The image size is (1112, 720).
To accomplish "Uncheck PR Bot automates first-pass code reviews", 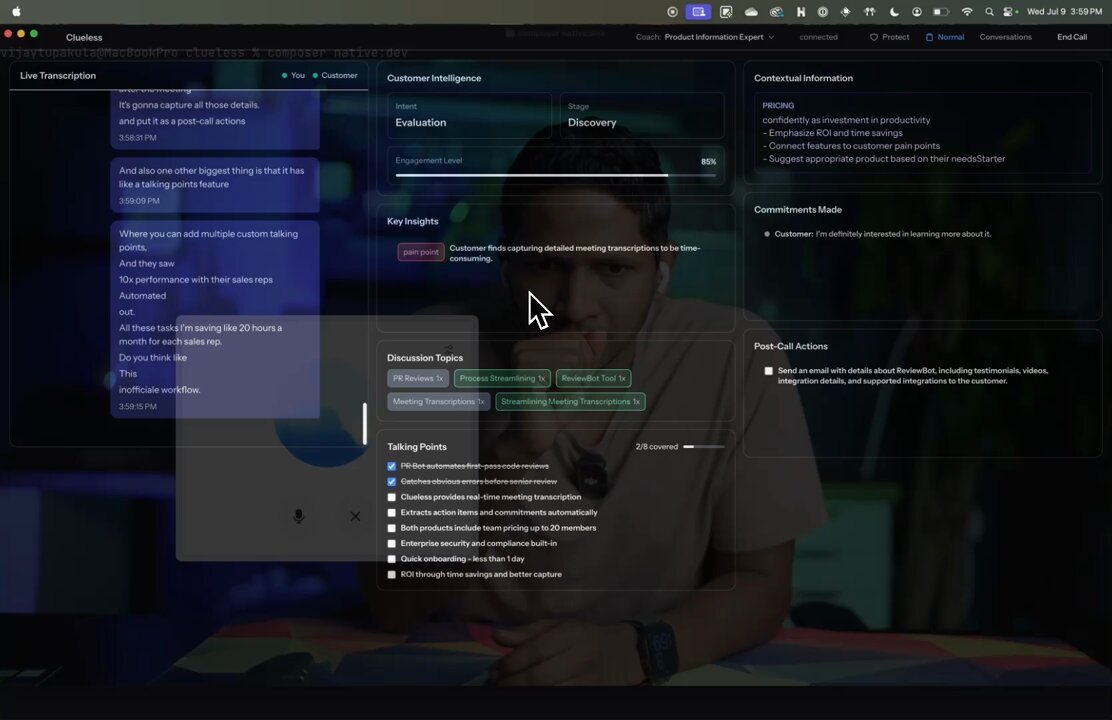I will (391, 466).
